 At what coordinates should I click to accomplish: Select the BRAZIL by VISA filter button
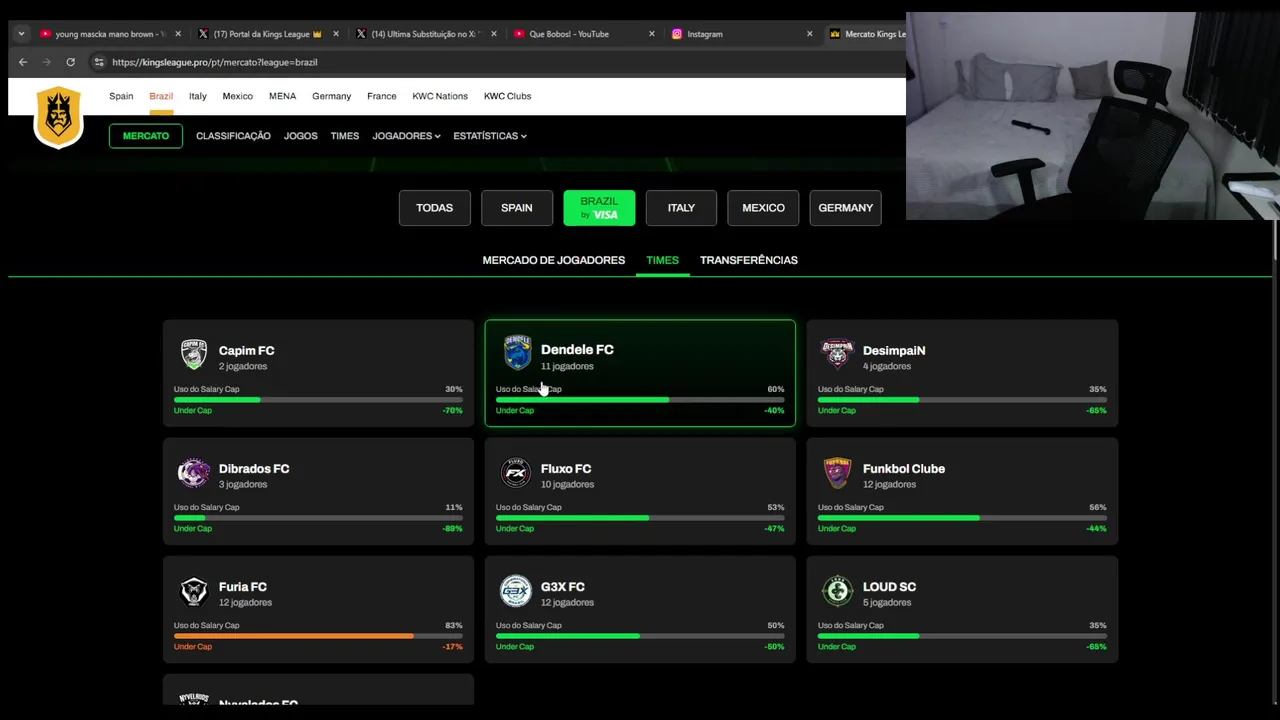coord(599,208)
